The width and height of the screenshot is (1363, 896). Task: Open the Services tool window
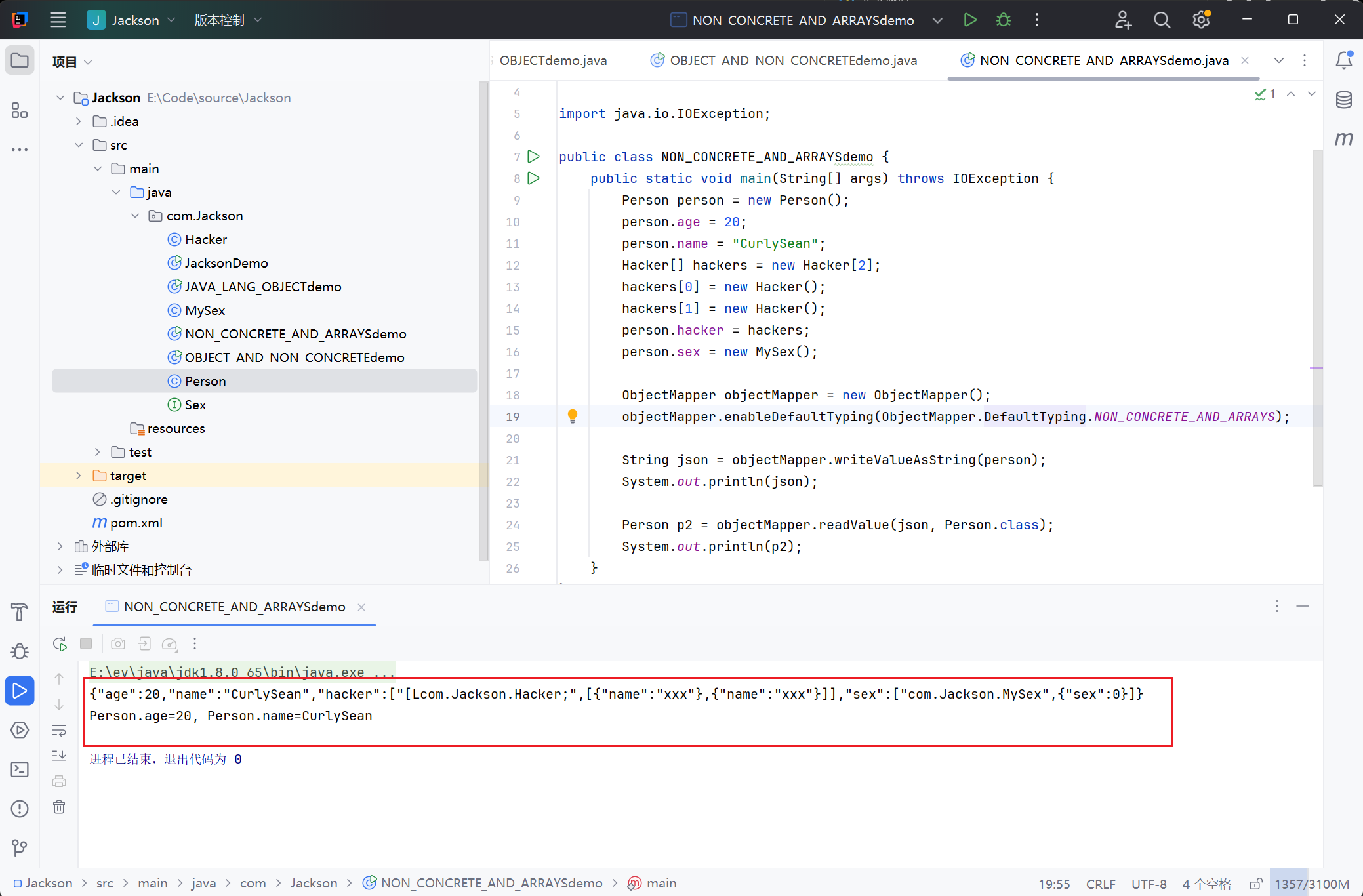[20, 730]
